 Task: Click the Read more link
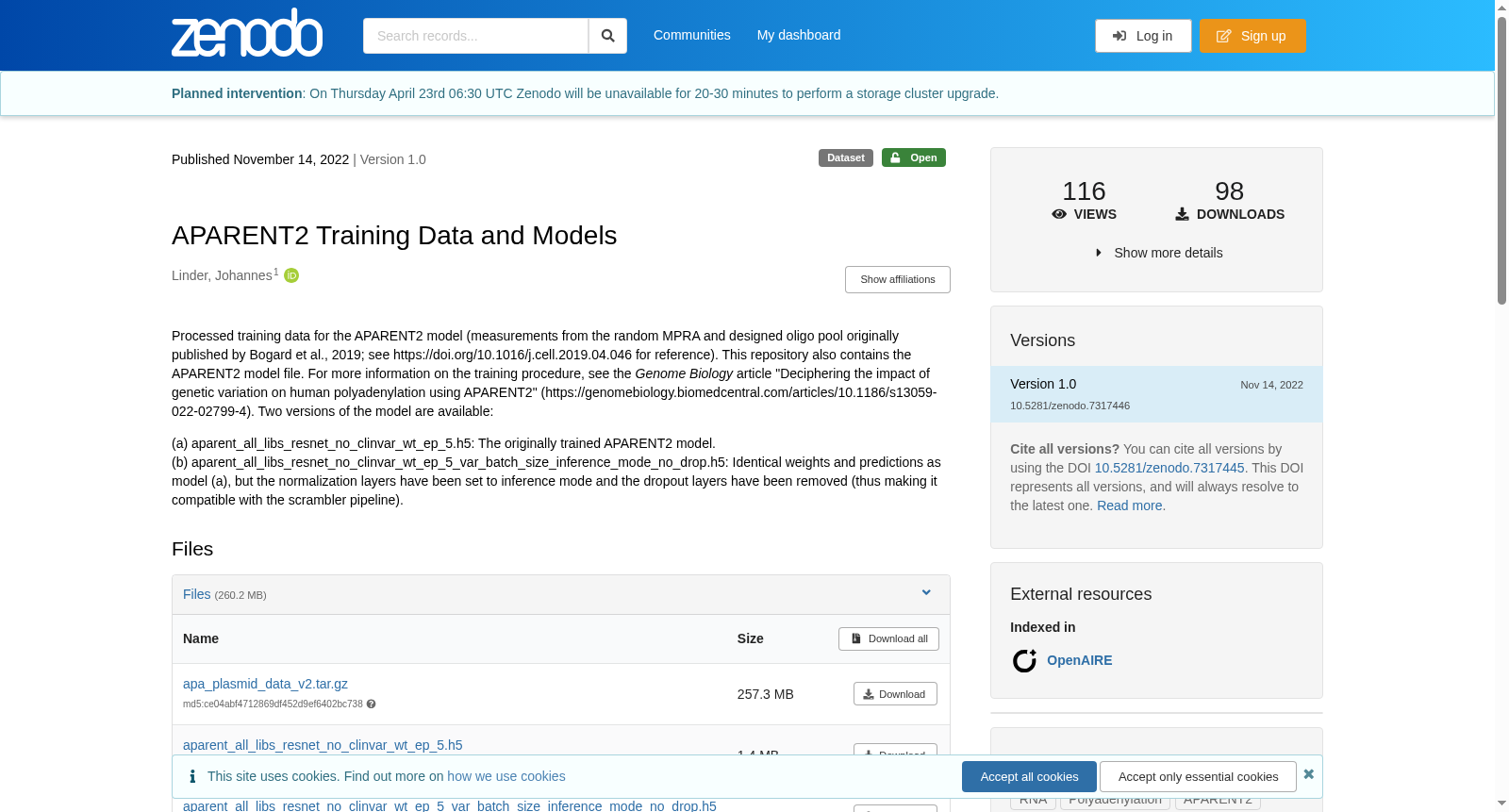[x=1129, y=505]
